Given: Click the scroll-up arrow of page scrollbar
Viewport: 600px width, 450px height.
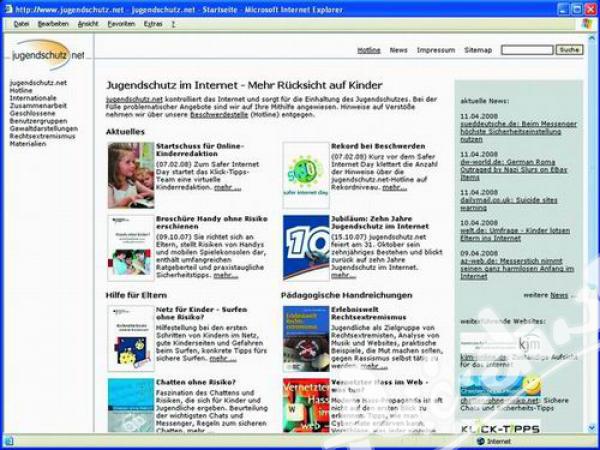Looking at the screenshot, I should 592,38.
